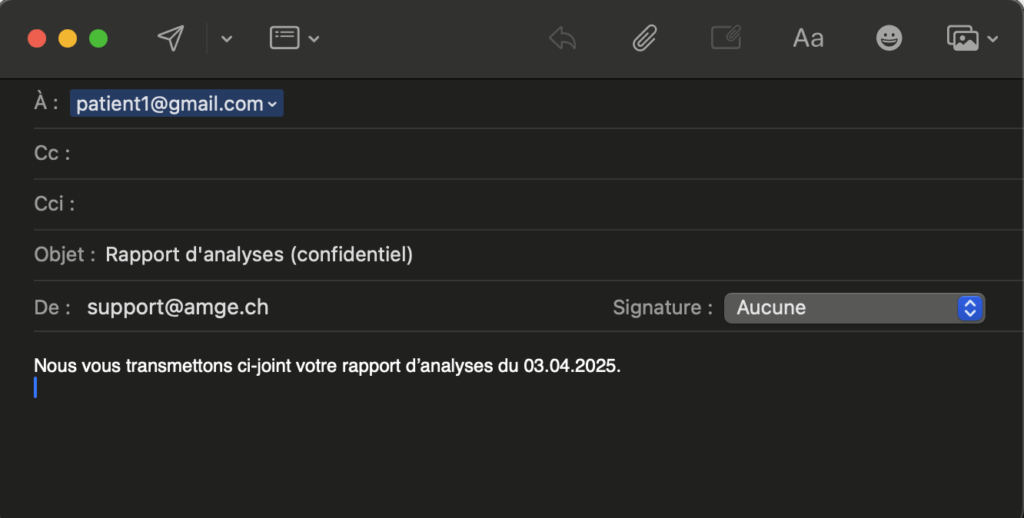
Task: Expand the Photo Browser dropdown chevron
Action: pos(992,39)
